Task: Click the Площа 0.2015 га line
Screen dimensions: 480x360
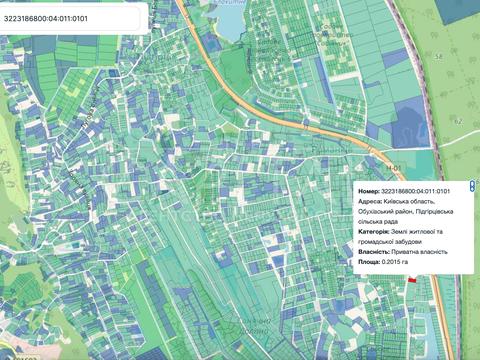Action: 383,262
